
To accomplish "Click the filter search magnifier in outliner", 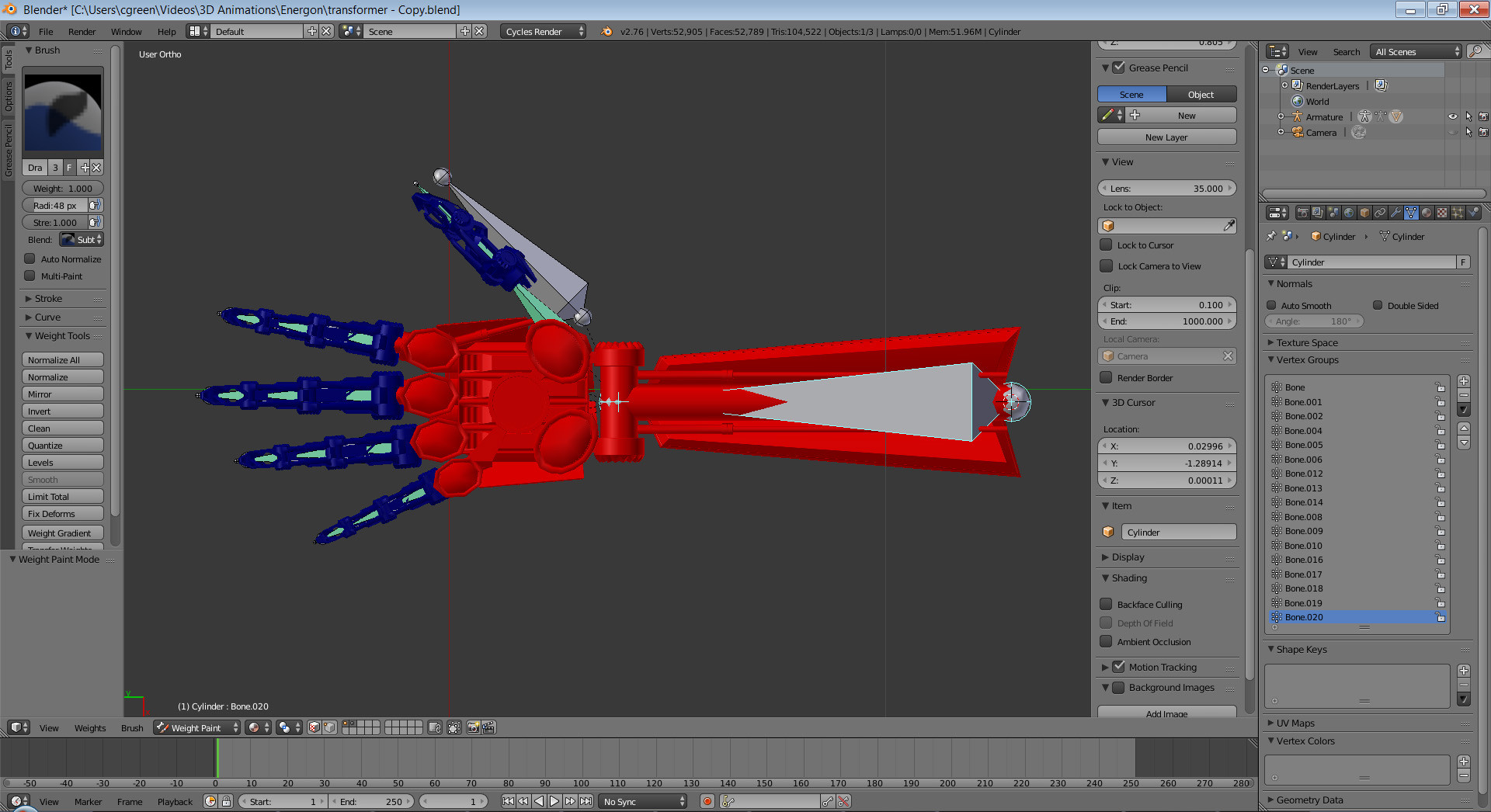I will tap(1476, 51).
